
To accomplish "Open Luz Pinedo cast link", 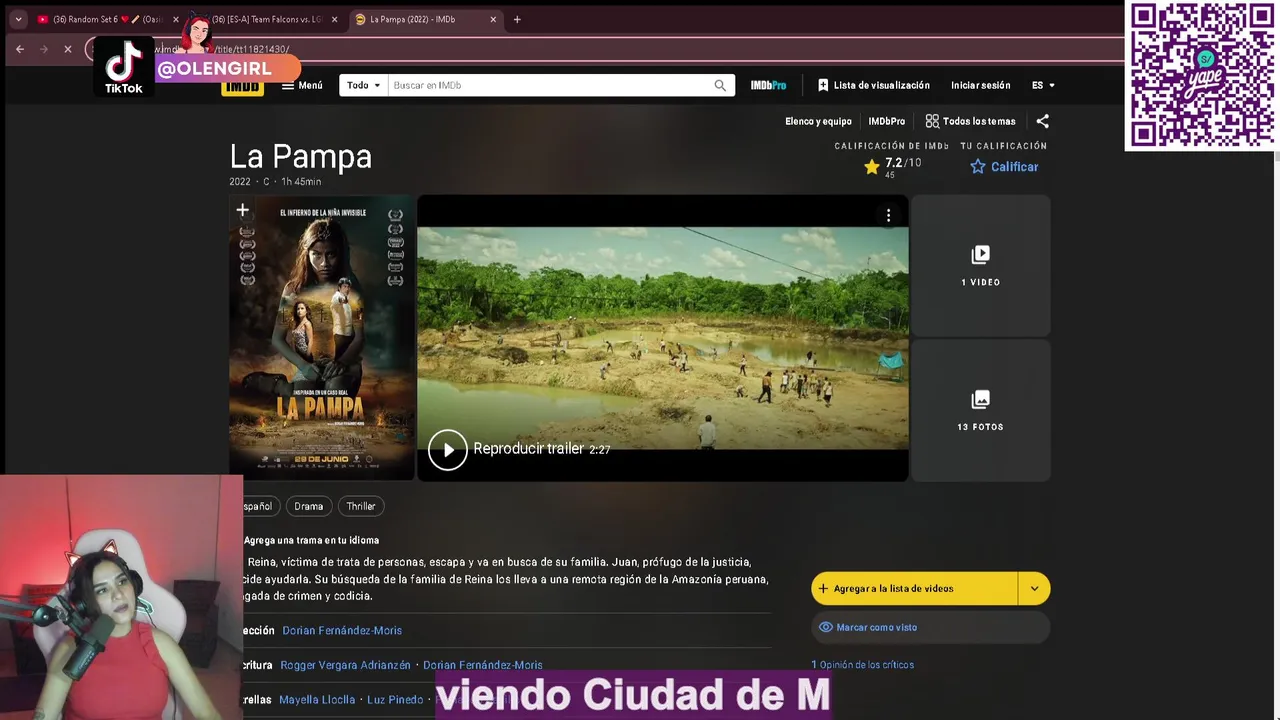I will click(x=395, y=700).
